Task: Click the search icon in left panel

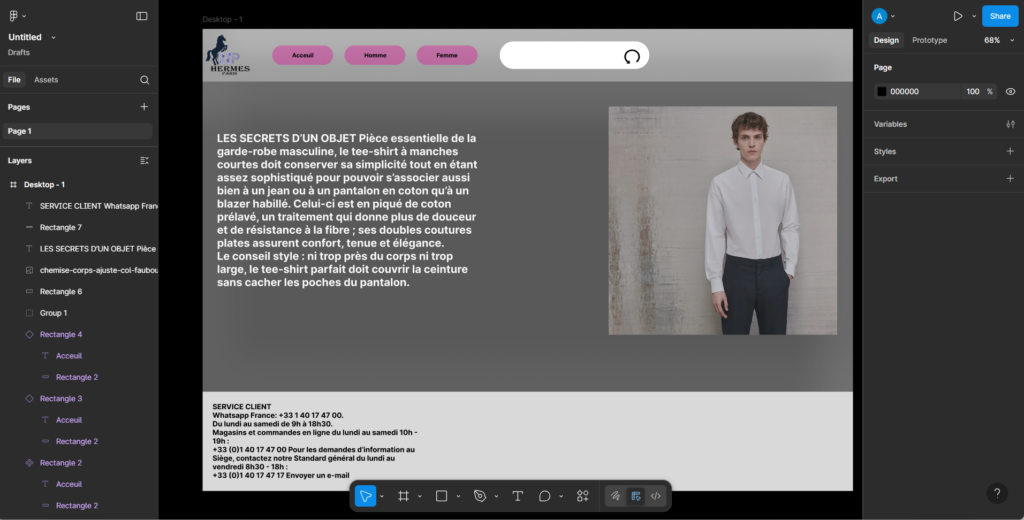Action: tap(144, 80)
